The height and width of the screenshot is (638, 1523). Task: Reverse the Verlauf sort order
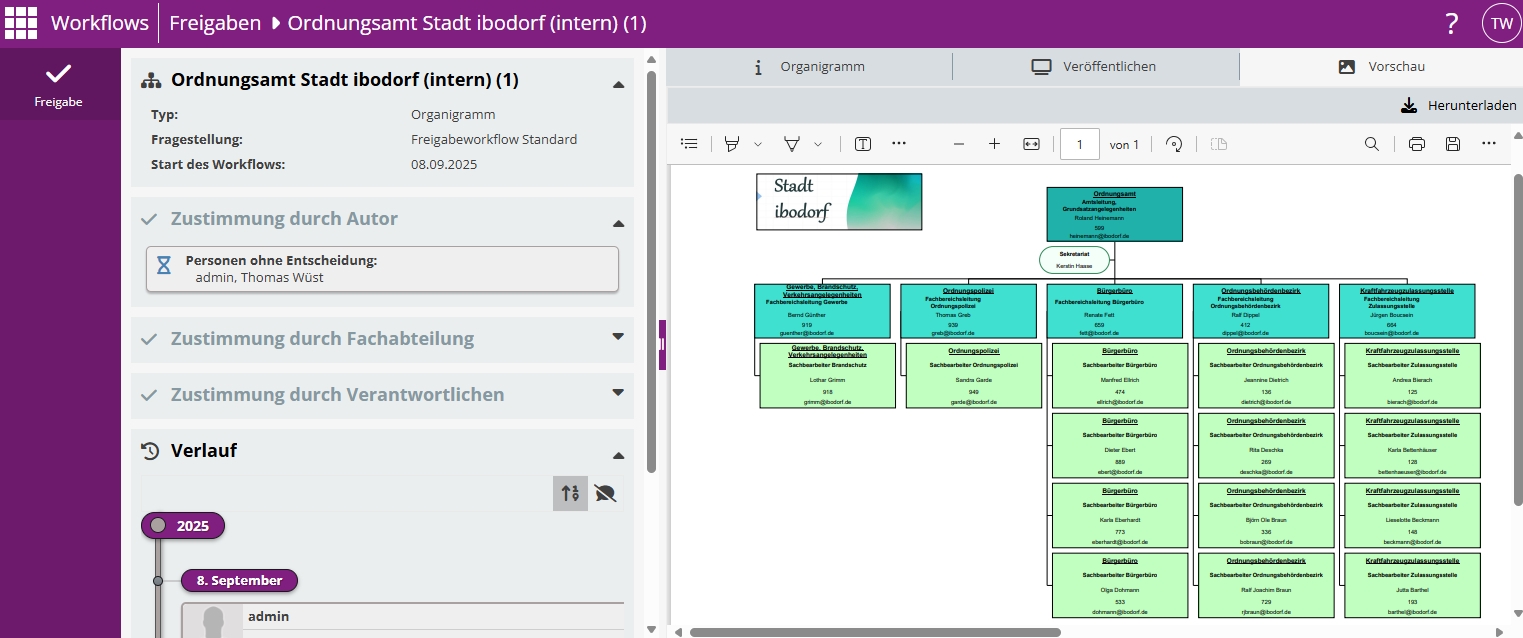pyautogui.click(x=571, y=493)
